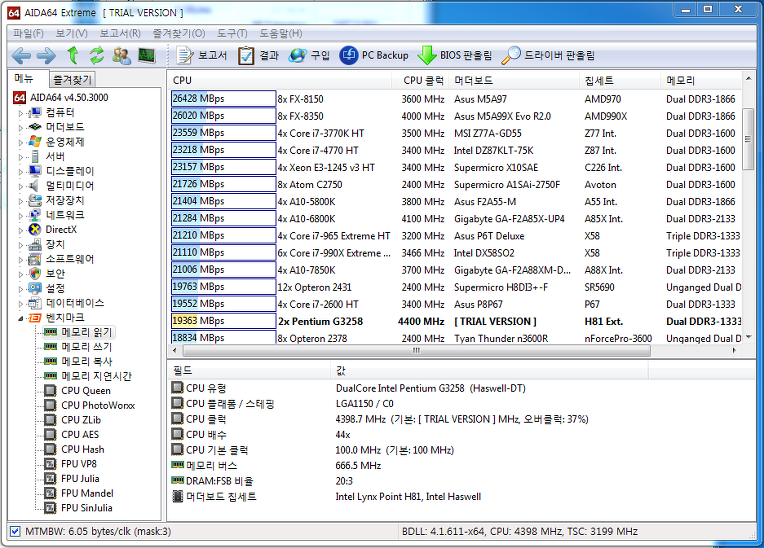The image size is (764, 548).
Task: Expand the 운영체제 tree node
Action: pos(20,142)
